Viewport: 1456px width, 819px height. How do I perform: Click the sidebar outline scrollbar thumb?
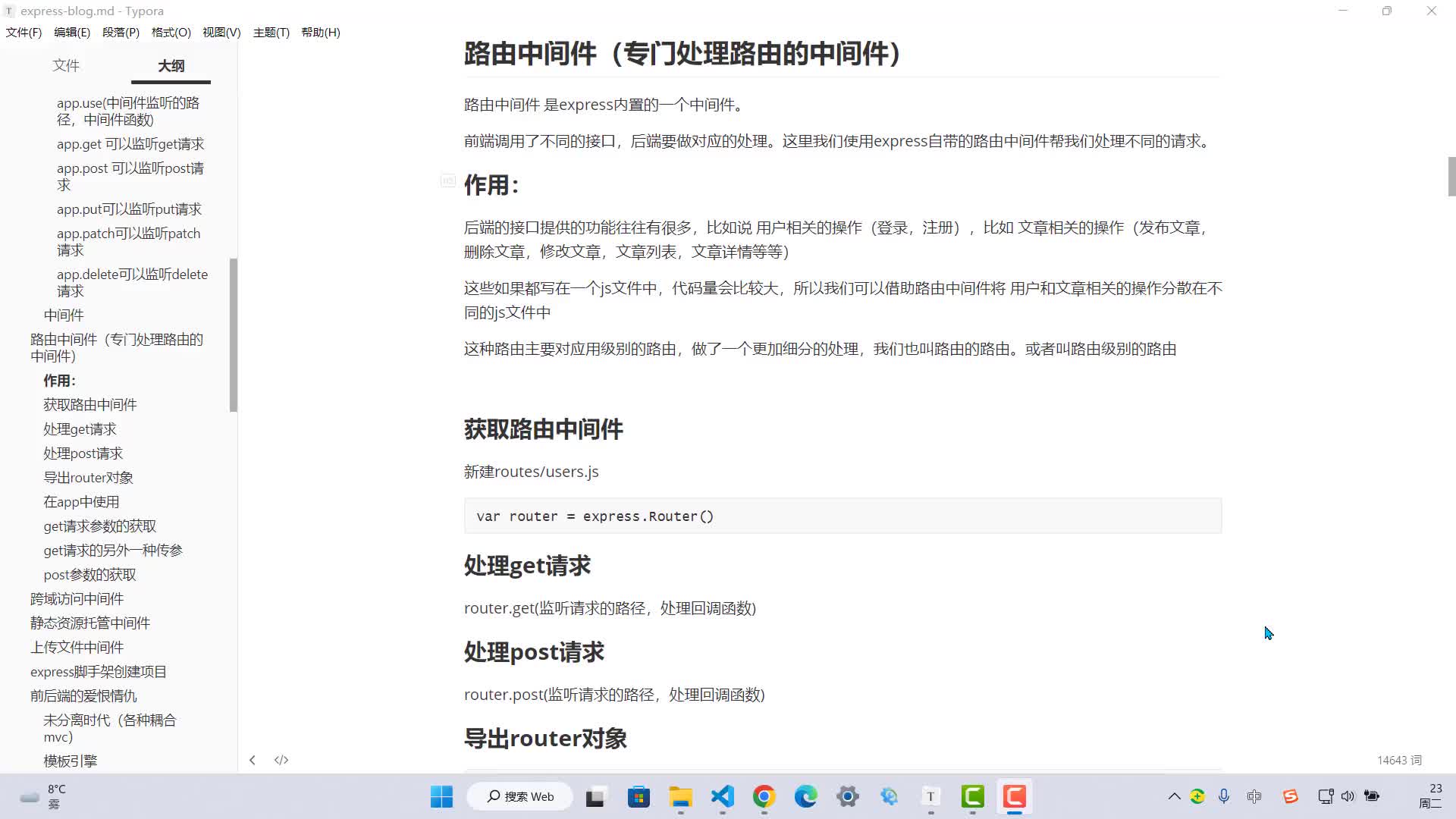pos(234,335)
